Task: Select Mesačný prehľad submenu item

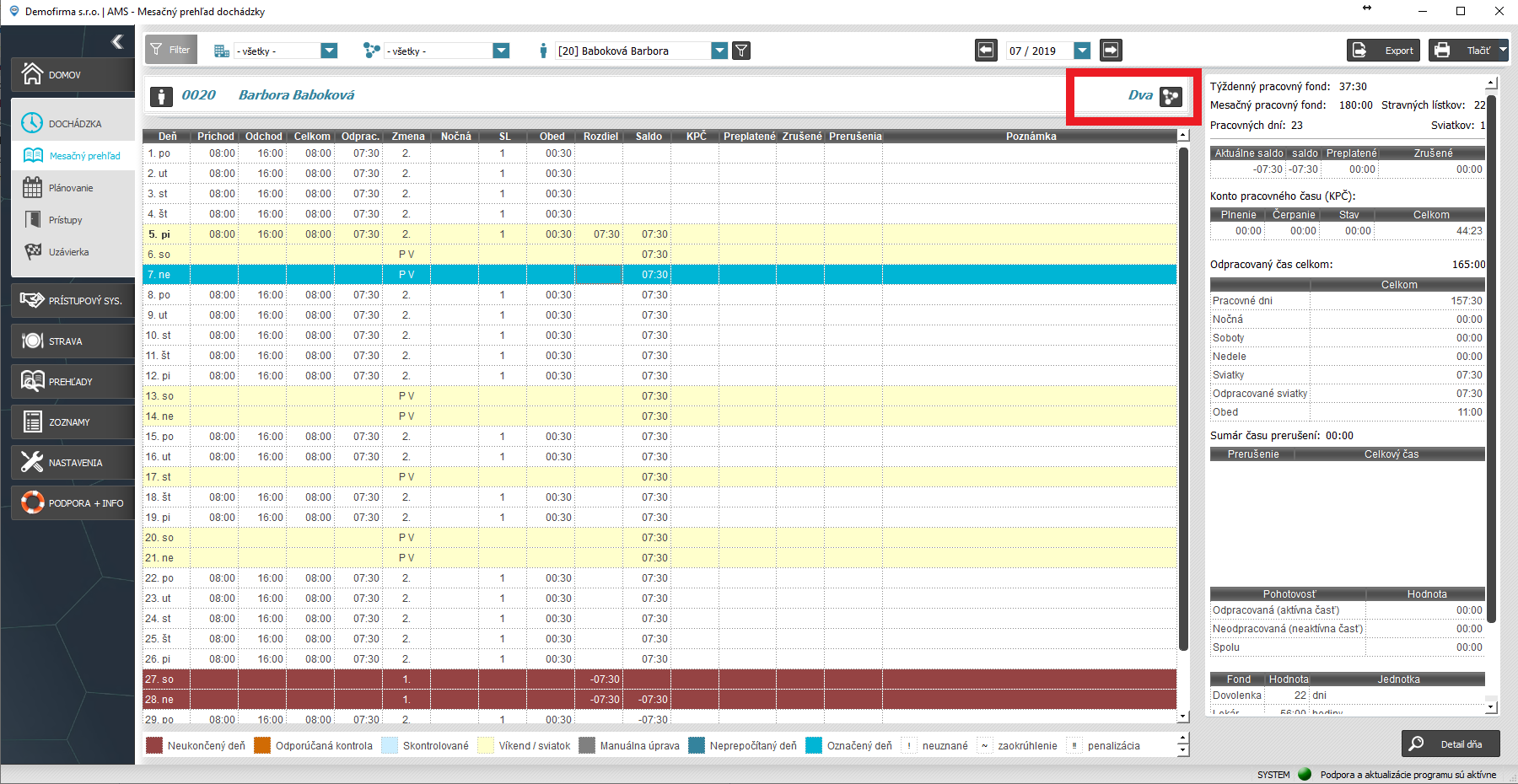Action: (73, 155)
